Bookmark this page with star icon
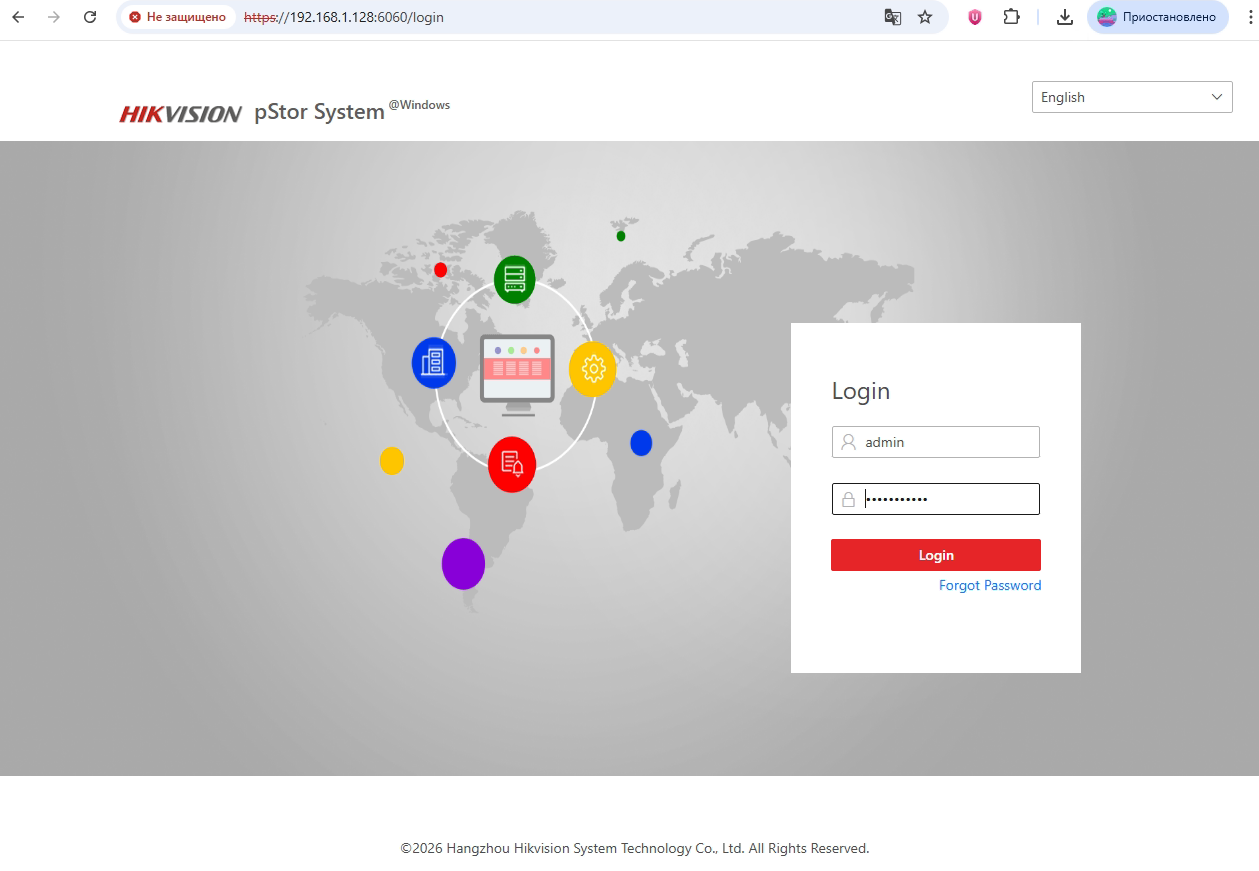1259x871 pixels. 925,17
